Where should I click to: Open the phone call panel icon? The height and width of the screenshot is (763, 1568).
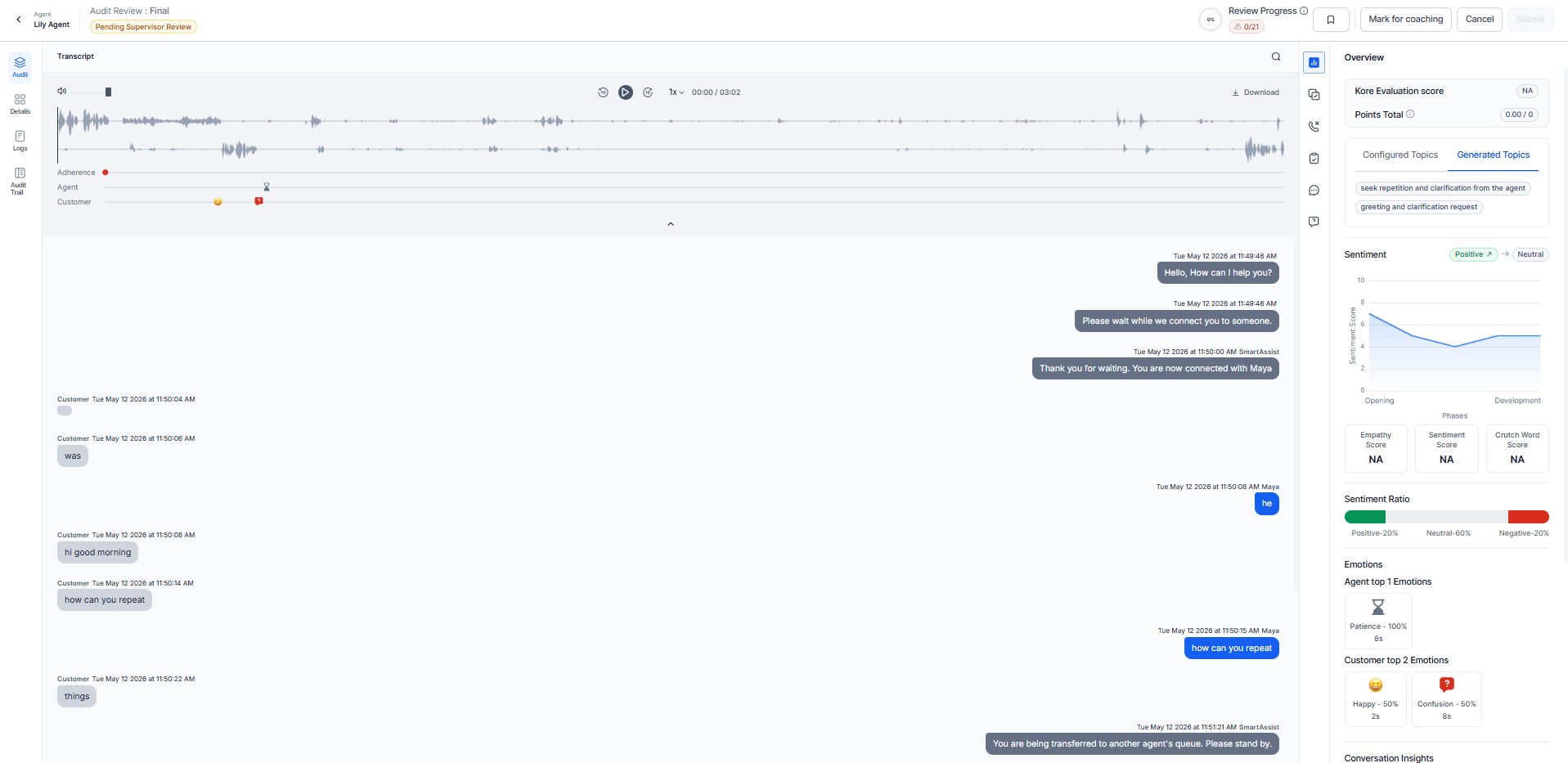[x=1314, y=127]
